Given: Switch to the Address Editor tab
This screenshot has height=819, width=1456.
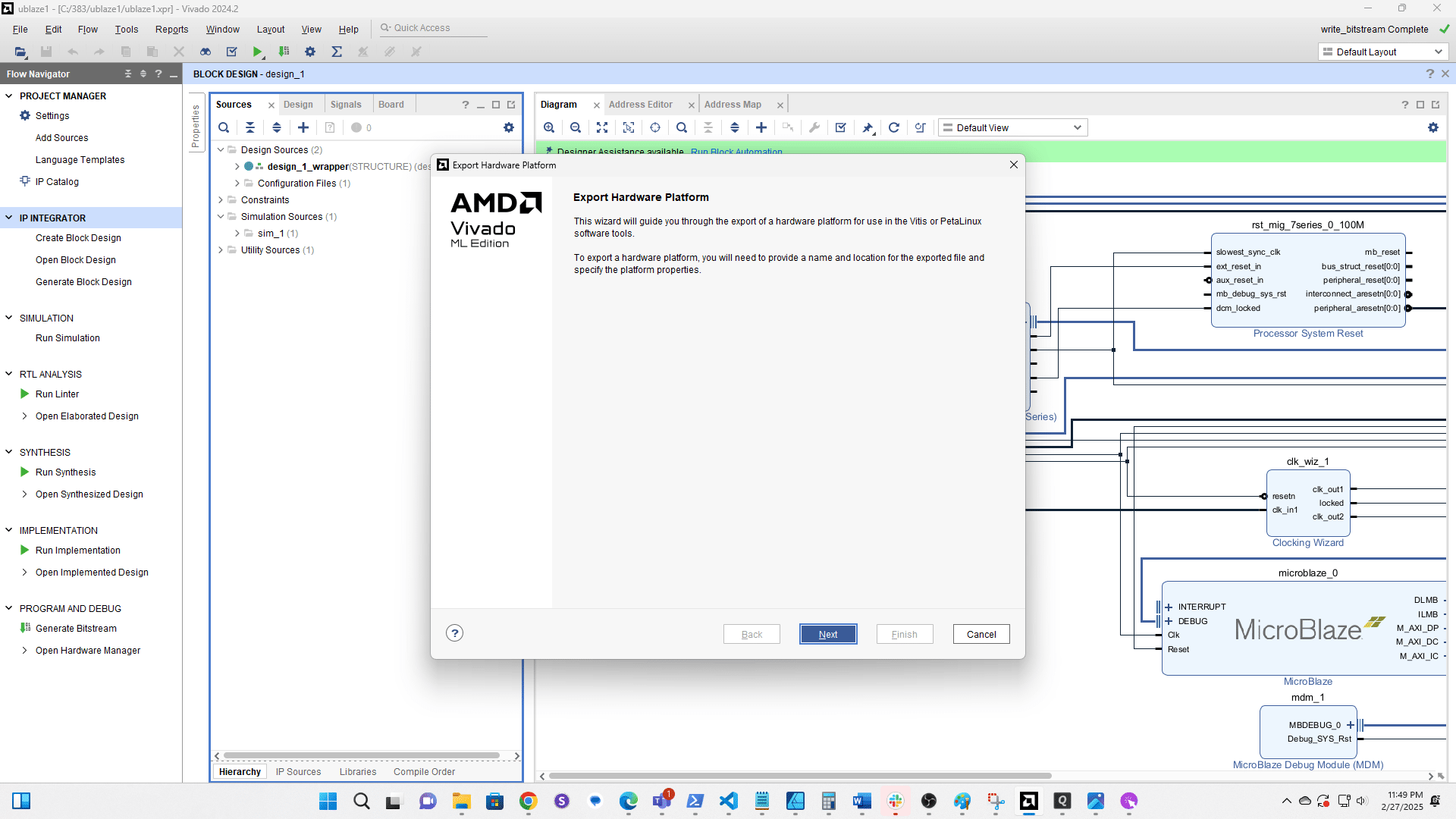Looking at the screenshot, I should click(x=640, y=105).
